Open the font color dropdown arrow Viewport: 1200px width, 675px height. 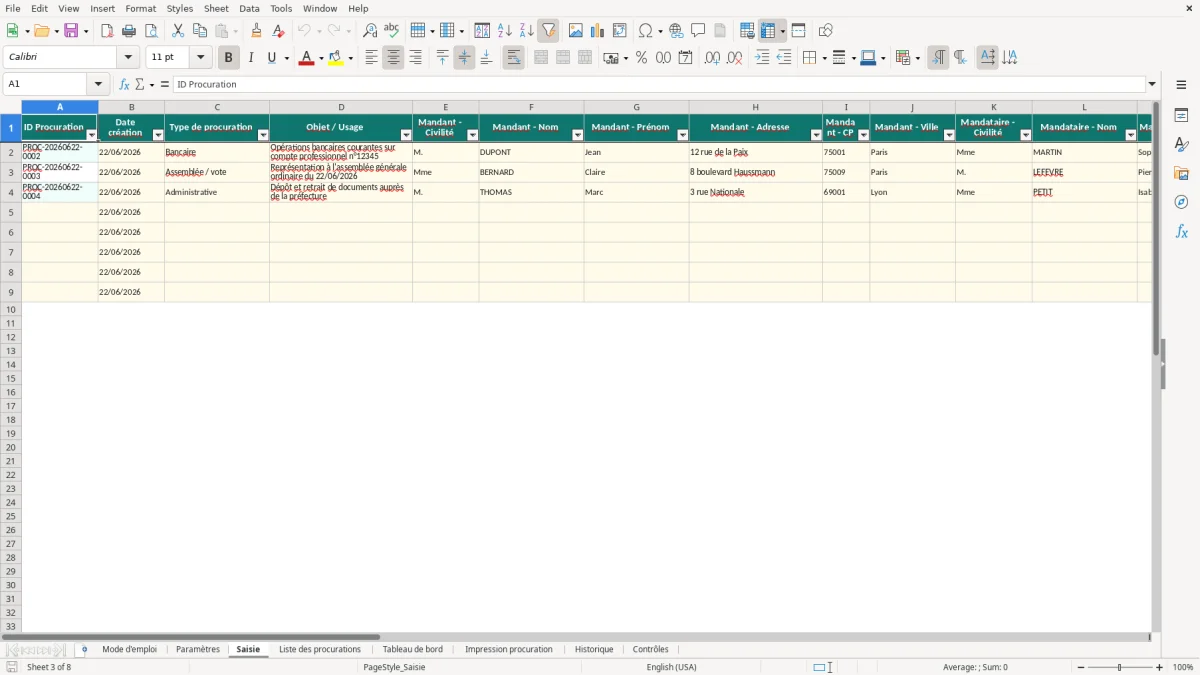coord(320,58)
